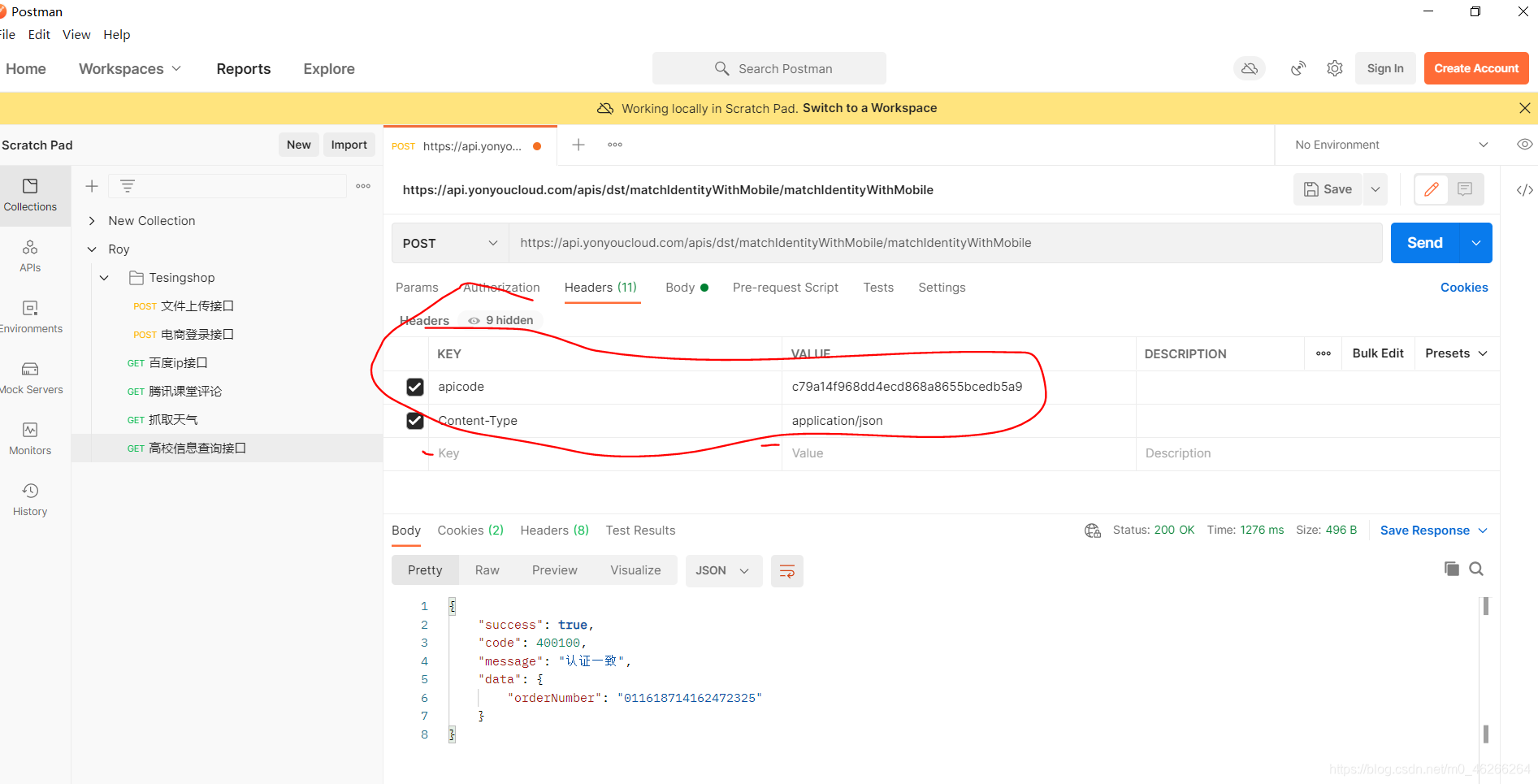Open the Cookies link
The height and width of the screenshot is (784, 1538).
[x=1464, y=288]
